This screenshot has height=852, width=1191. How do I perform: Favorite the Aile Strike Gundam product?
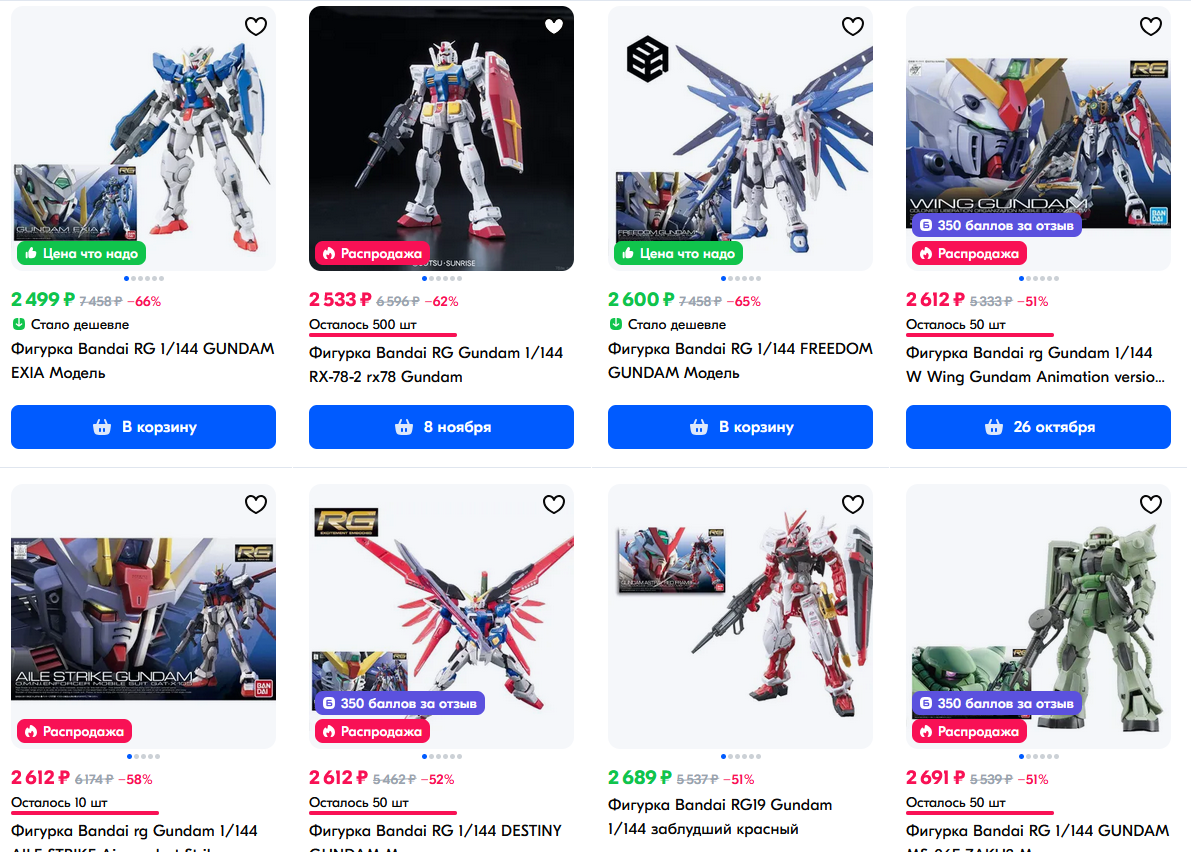pyautogui.click(x=256, y=504)
